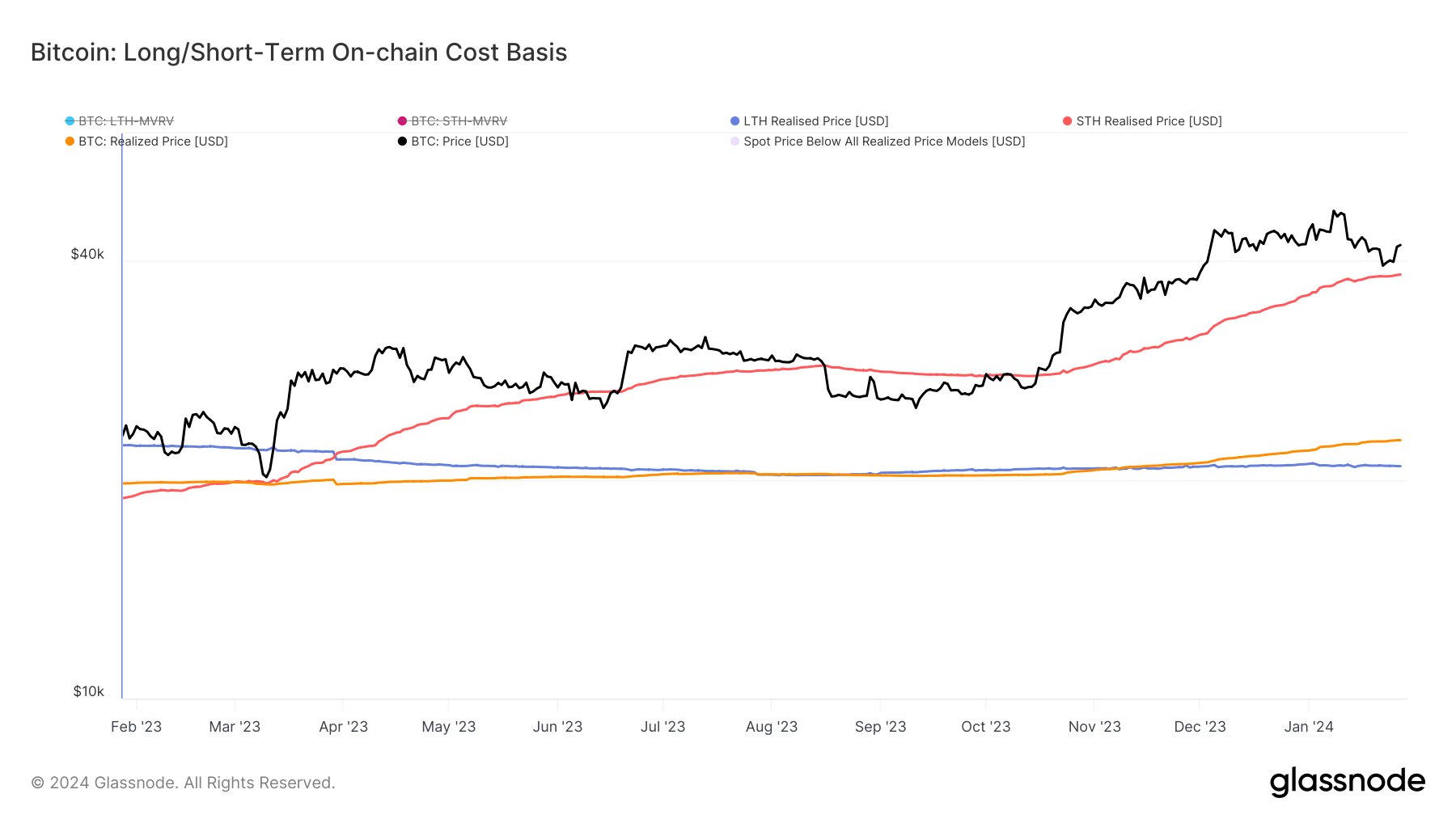The width and height of the screenshot is (1456, 819).
Task: Toggle Spot Price Below All Realized legend
Action: pos(883,141)
